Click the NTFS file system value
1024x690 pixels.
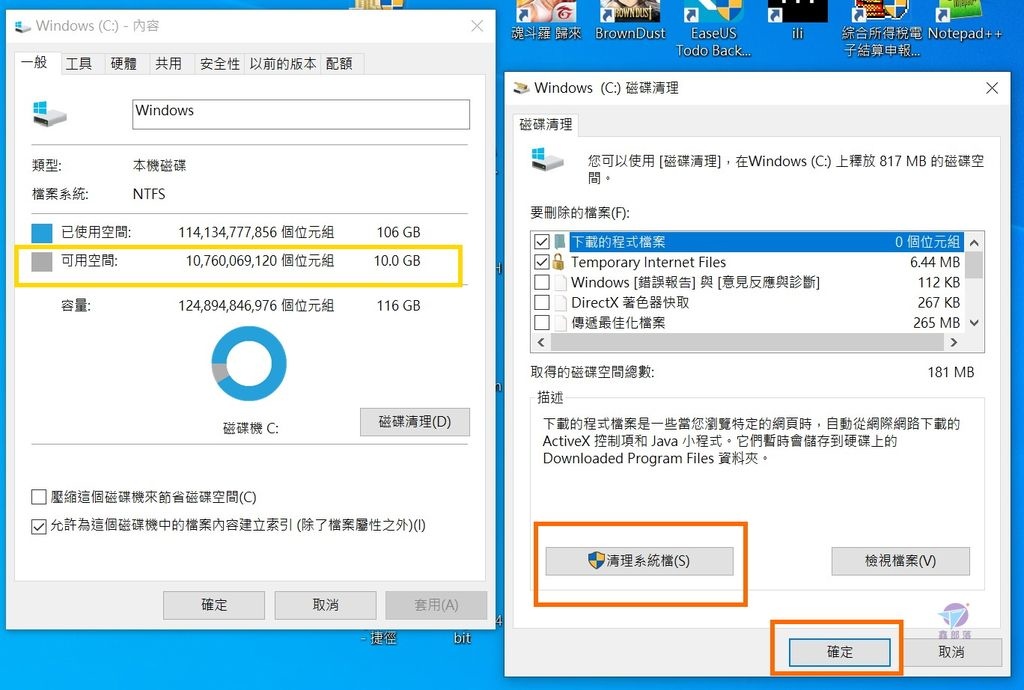pos(149,194)
